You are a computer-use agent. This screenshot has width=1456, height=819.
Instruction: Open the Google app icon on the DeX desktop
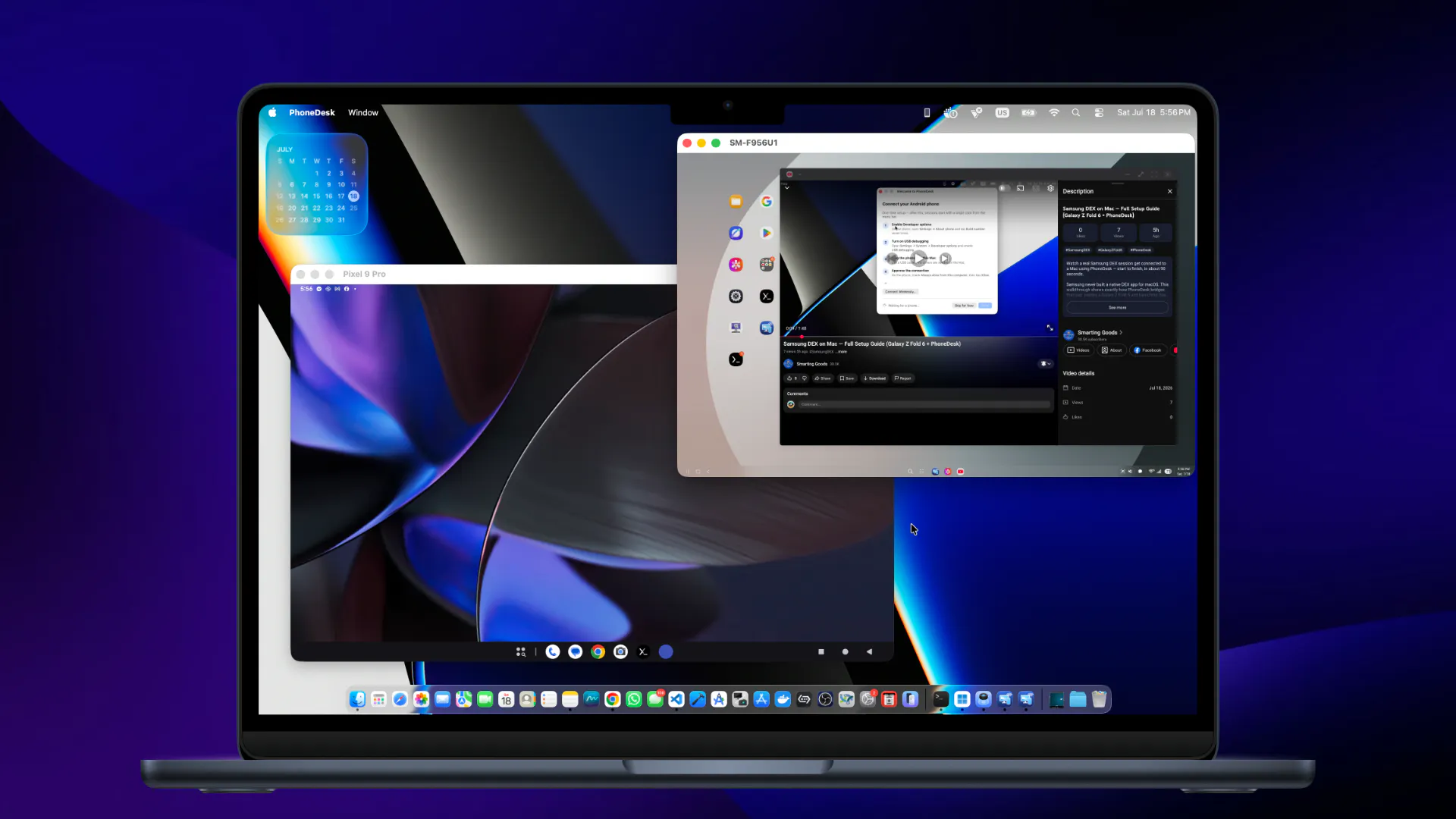[x=767, y=201]
